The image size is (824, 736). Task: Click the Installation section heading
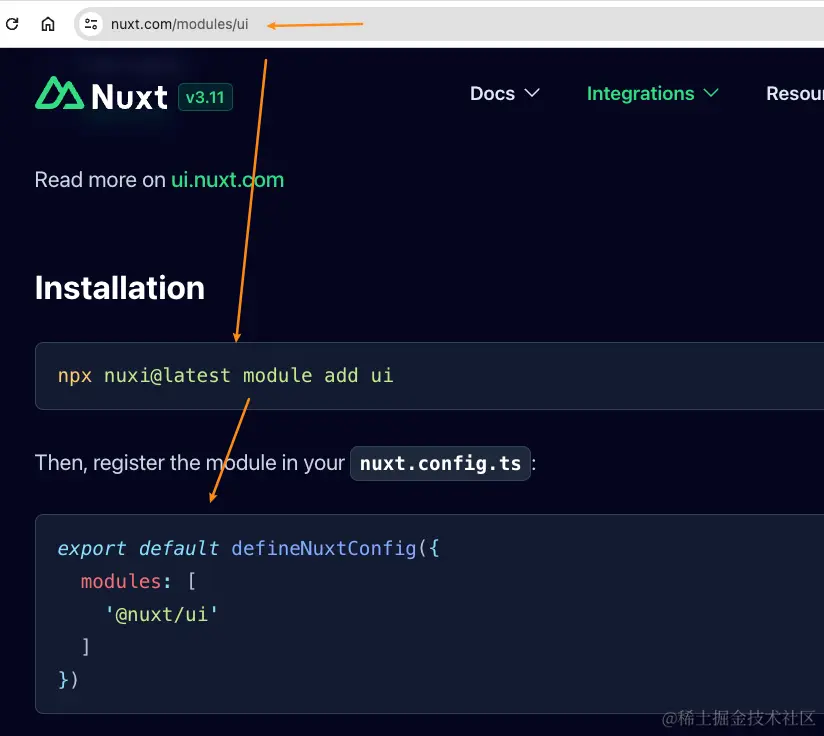click(x=120, y=288)
